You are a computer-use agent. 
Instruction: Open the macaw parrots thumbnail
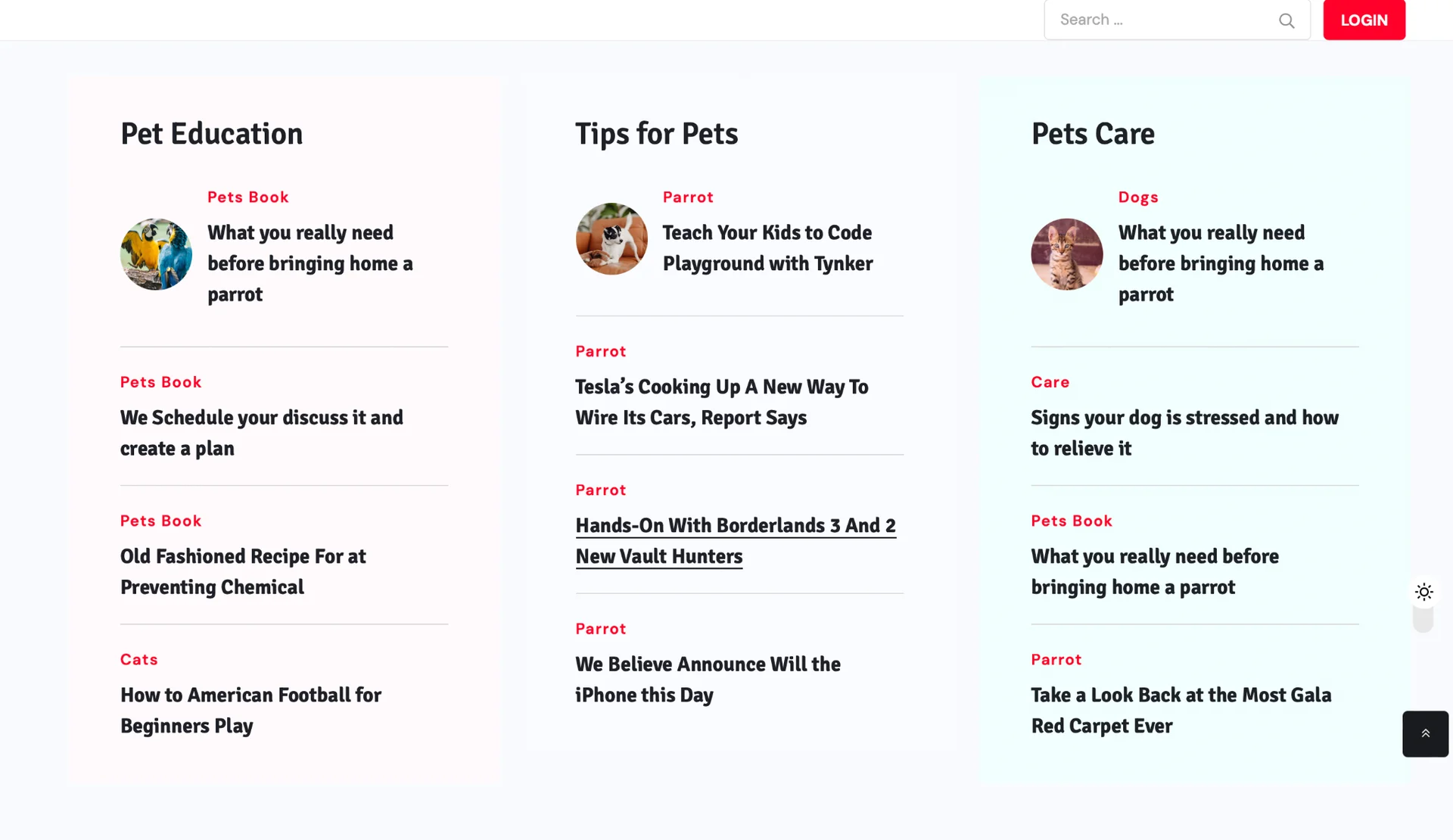point(156,254)
